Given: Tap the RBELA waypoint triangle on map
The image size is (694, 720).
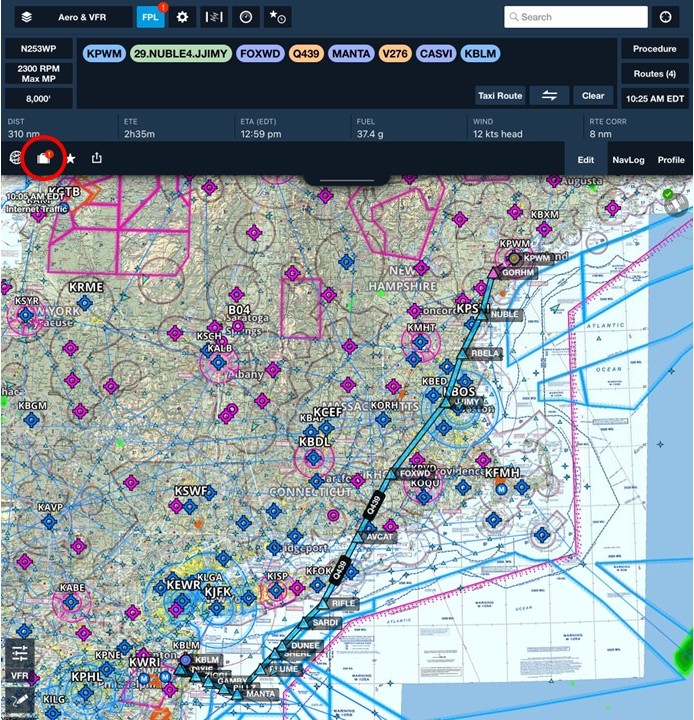Looking at the screenshot, I should click(463, 354).
